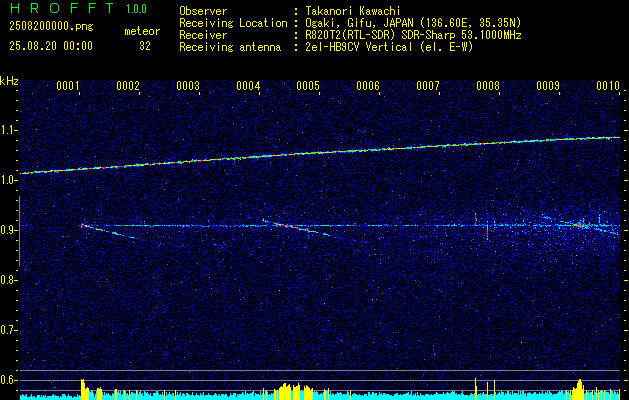Select time marker 0009

pos(548,86)
